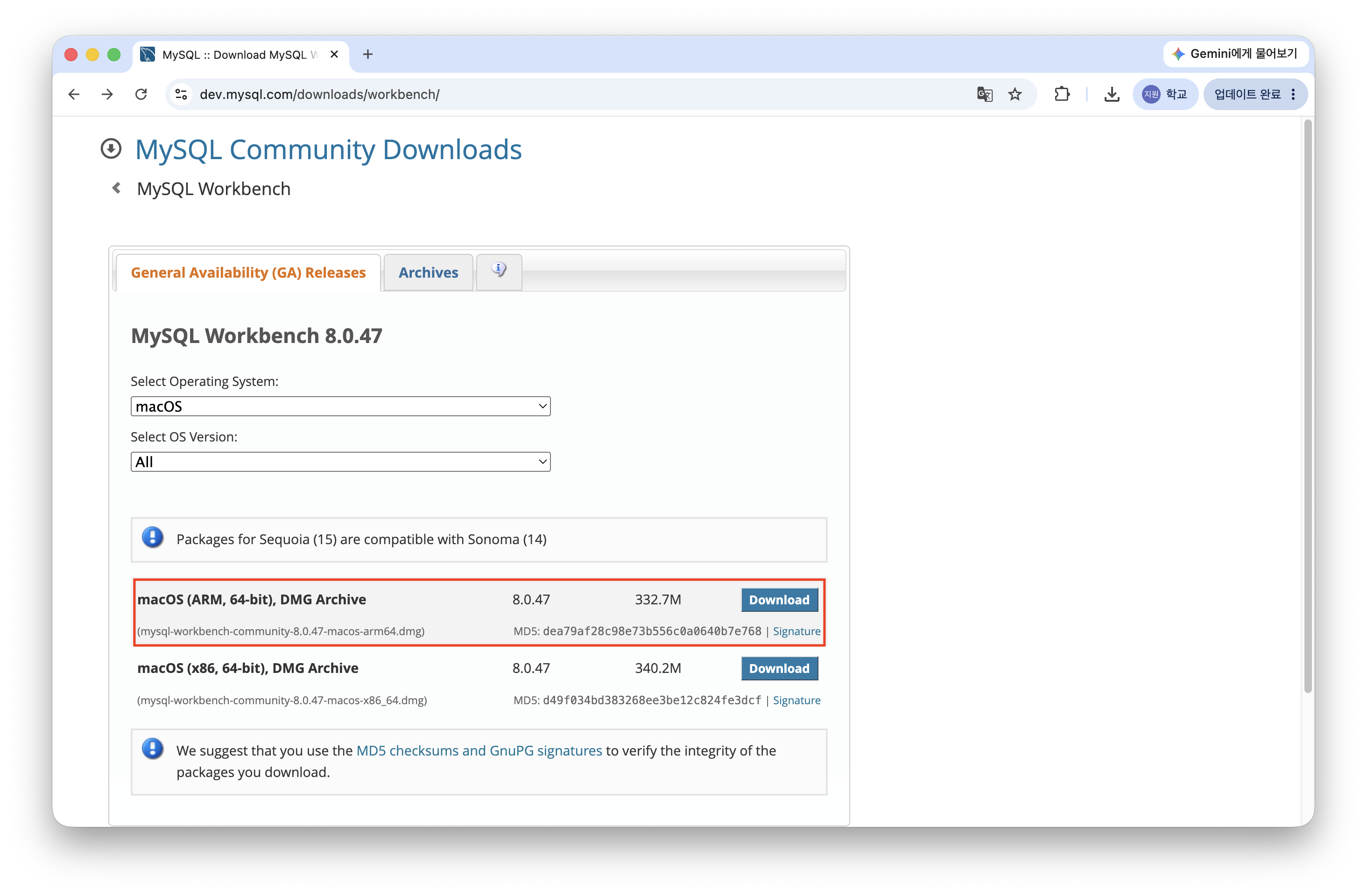The height and width of the screenshot is (896, 1367).
Task: Click filename mysql-workbench-community-8.0.47-macos-arm64.dmg
Action: click(x=281, y=631)
